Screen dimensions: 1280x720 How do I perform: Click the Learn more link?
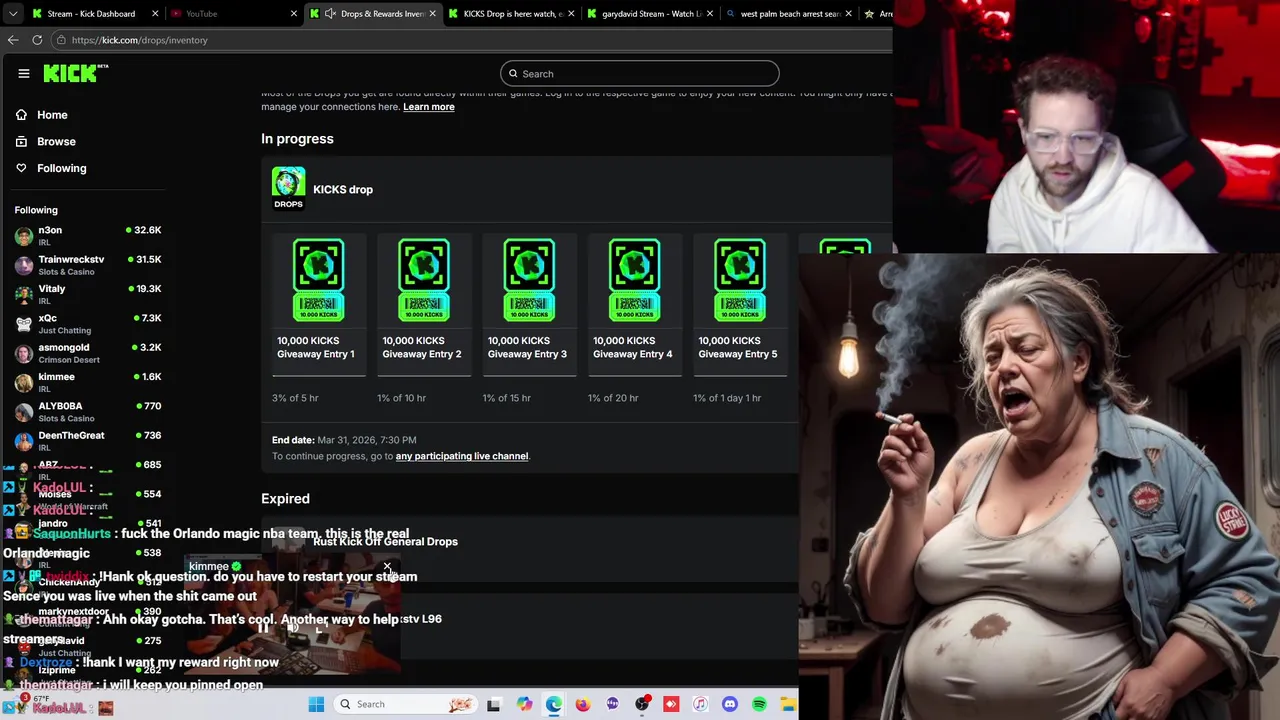(x=428, y=107)
